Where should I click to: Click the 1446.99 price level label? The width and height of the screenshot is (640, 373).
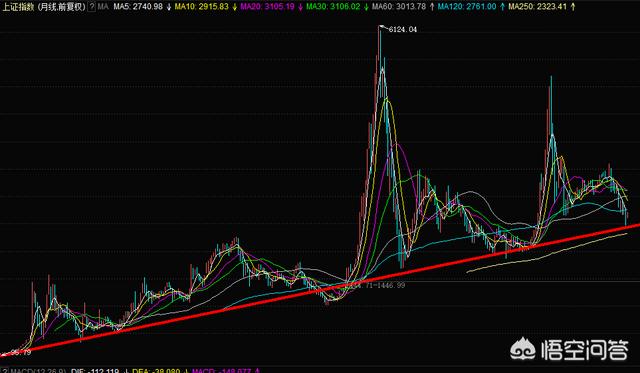pos(391,285)
